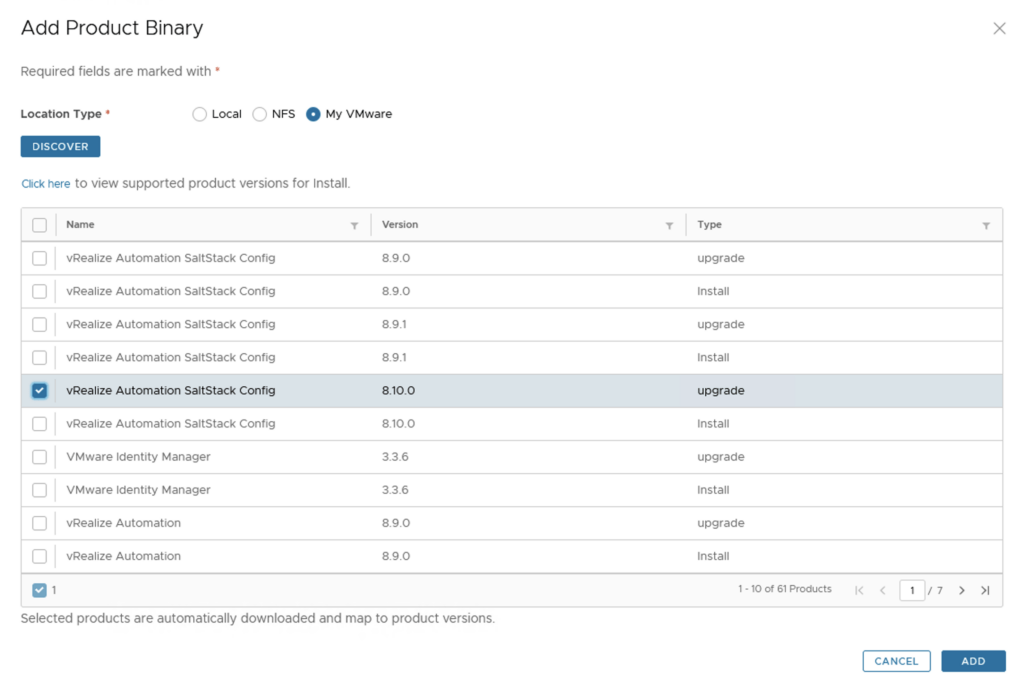Check VMware Identity Manager 3.3.6 upgrade
The width and height of the screenshot is (1024, 685).
click(39, 457)
